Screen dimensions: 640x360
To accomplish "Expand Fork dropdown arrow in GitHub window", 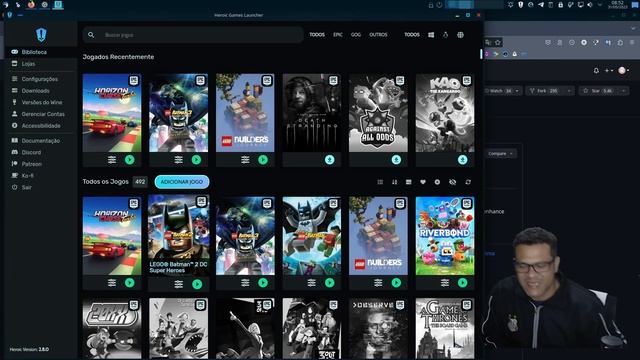I will point(569,91).
